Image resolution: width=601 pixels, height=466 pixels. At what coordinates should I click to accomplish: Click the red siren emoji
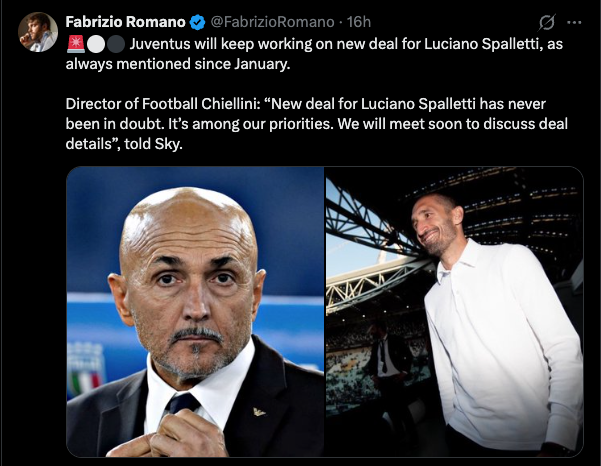tap(74, 44)
